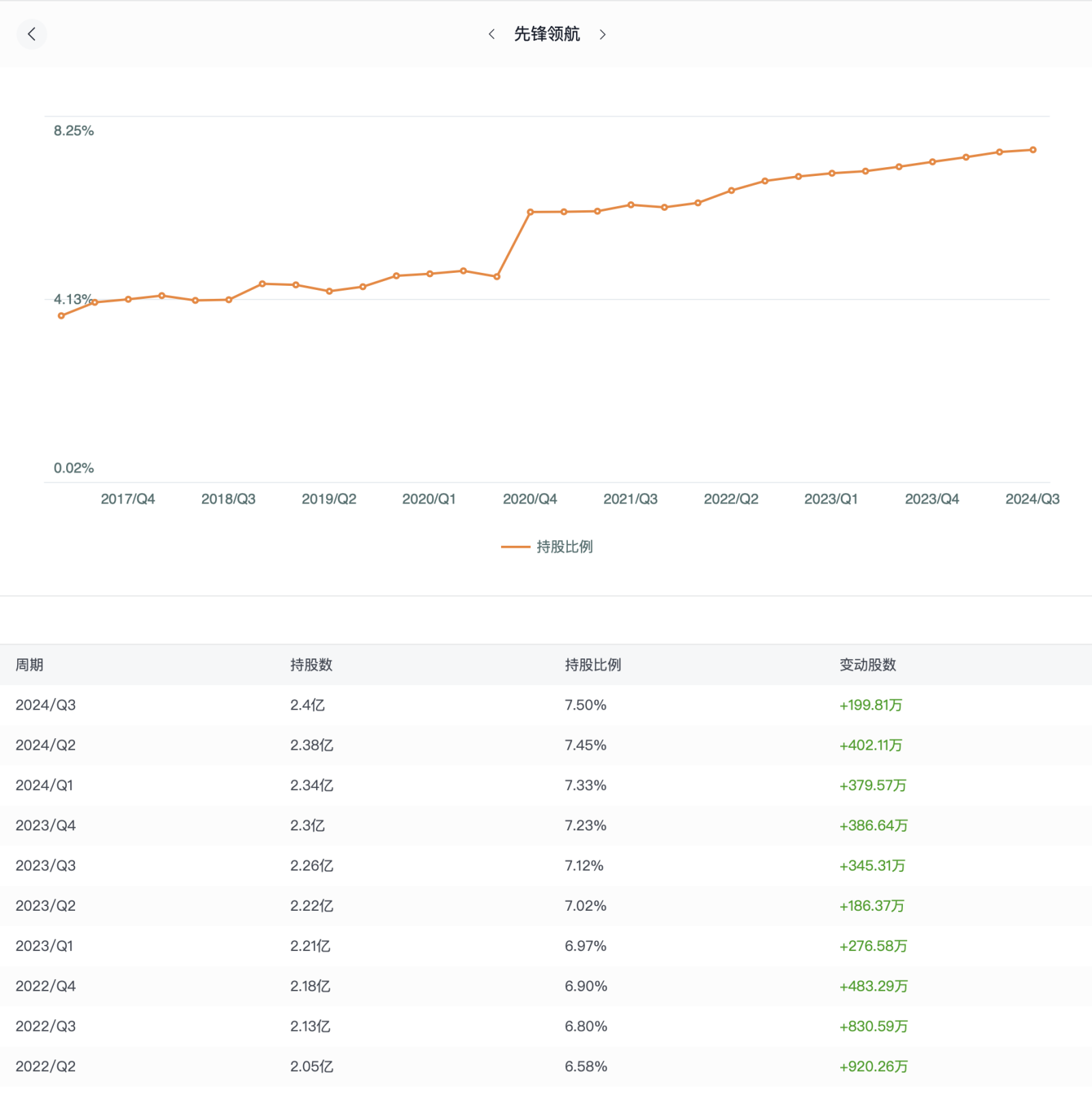Click the +402.11万 change value
This screenshot has height=1095, width=1092.
pyautogui.click(x=871, y=745)
